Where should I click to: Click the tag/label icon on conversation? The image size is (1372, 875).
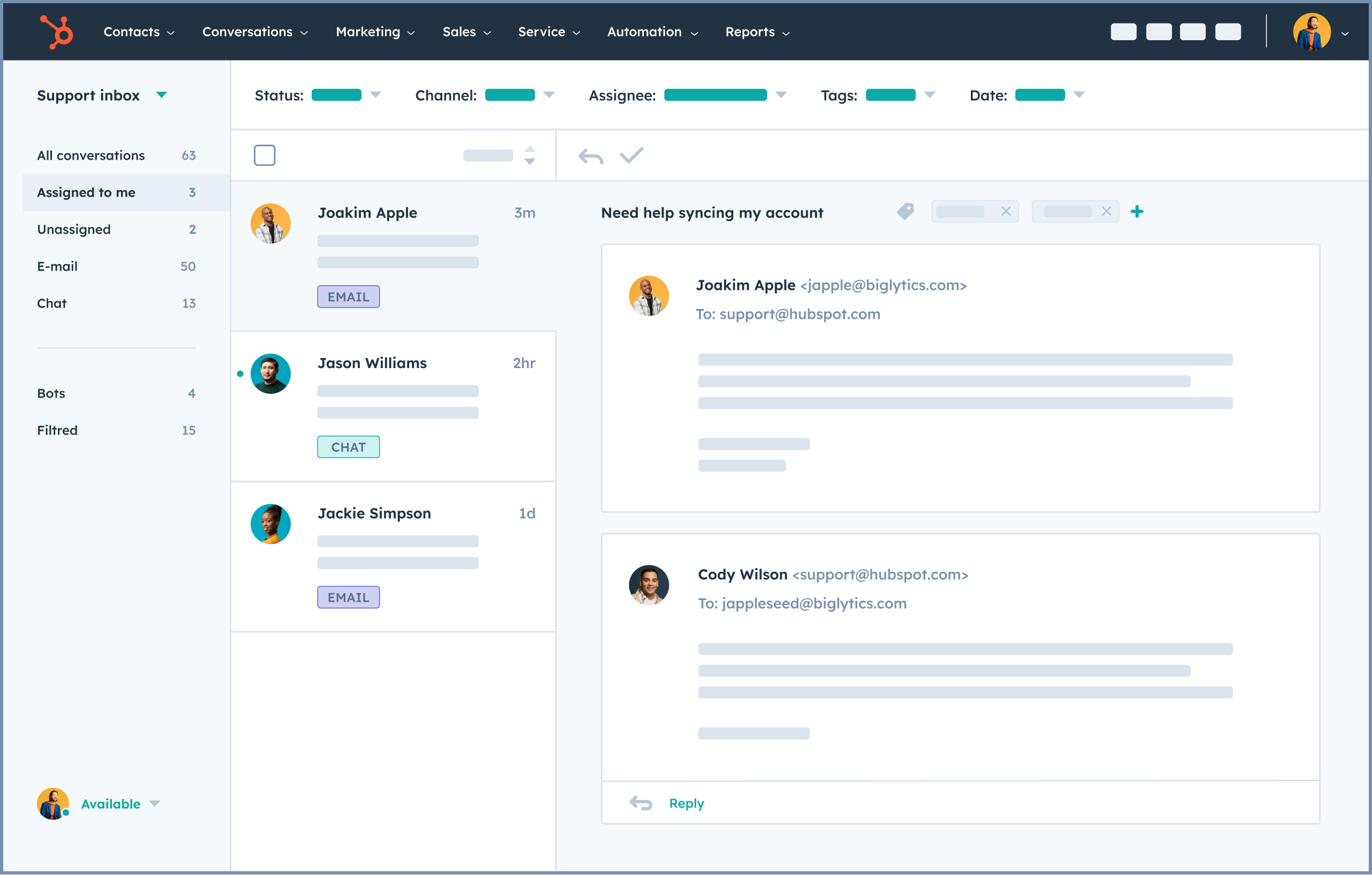pyautogui.click(x=904, y=210)
